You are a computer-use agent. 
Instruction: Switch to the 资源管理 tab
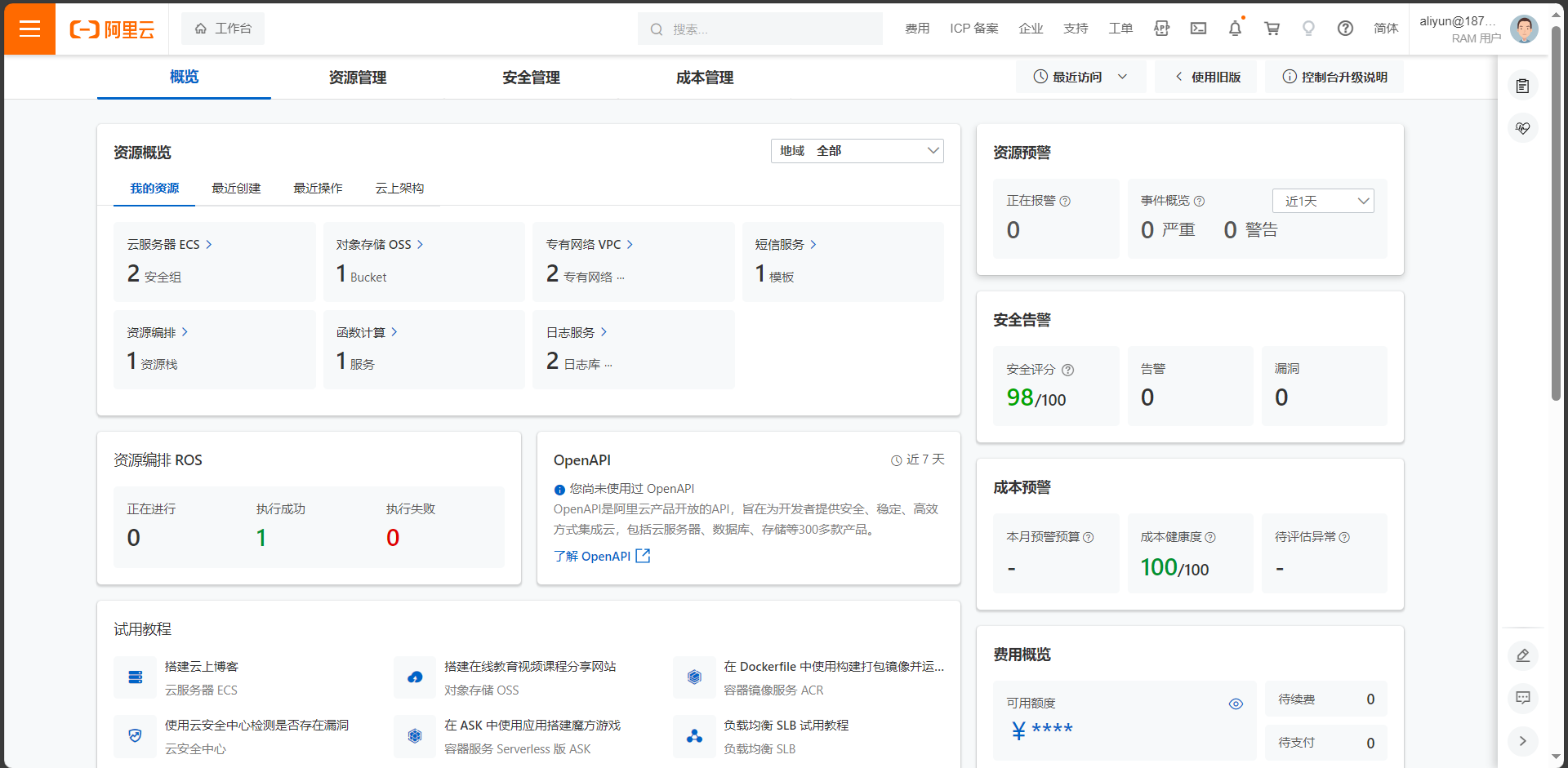(x=358, y=78)
